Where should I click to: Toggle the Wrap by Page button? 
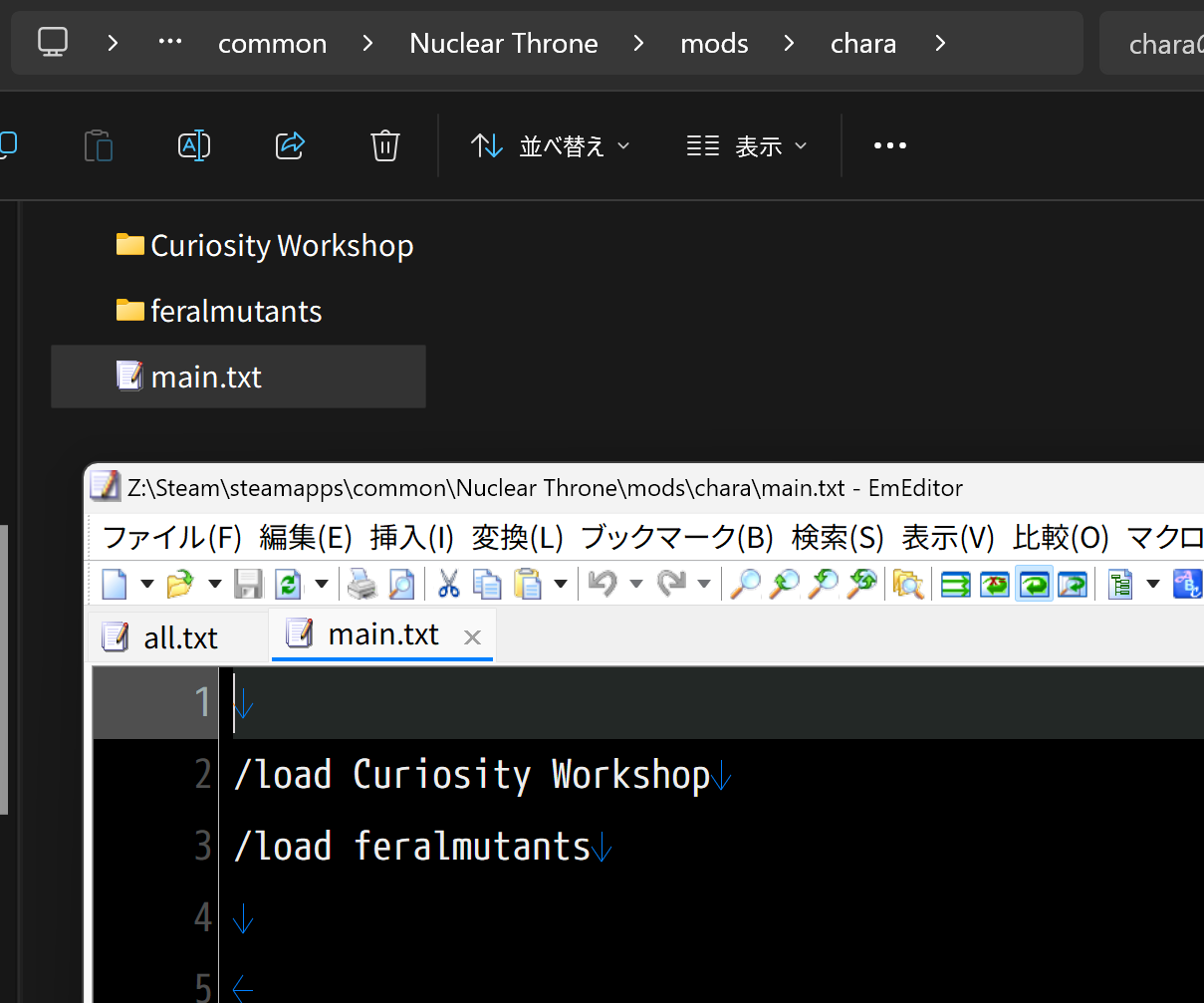1073,584
